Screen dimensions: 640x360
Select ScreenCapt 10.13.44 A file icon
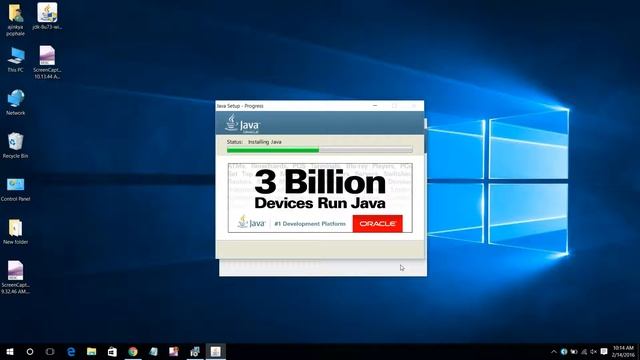click(47, 62)
